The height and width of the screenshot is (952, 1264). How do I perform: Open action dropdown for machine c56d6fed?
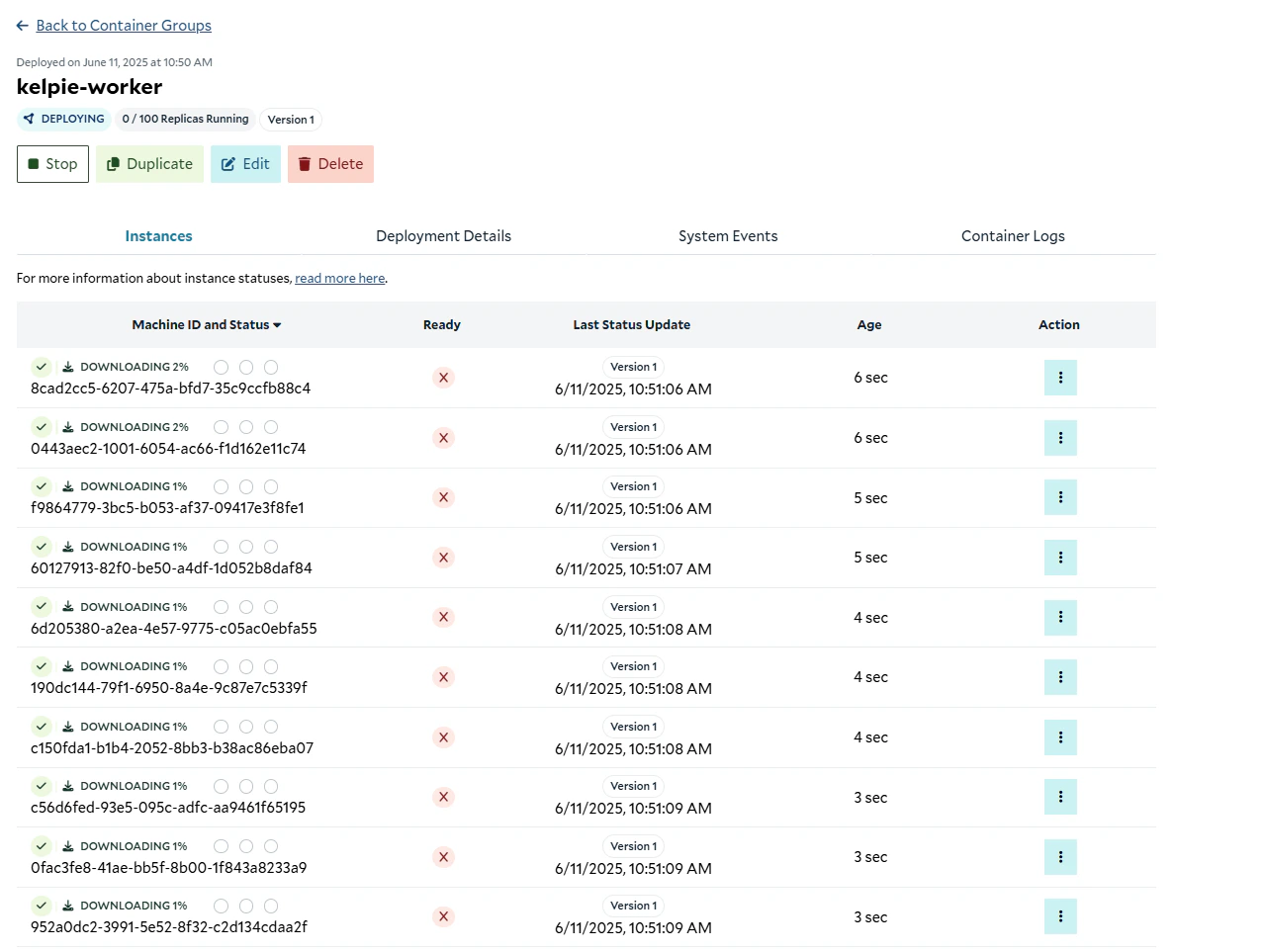click(1060, 797)
